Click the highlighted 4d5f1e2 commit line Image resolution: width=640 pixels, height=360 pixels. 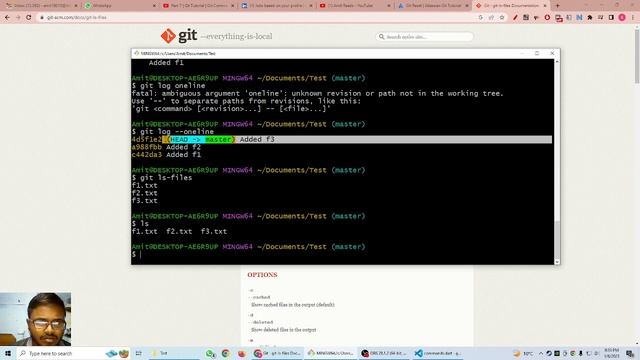[x=342, y=140]
